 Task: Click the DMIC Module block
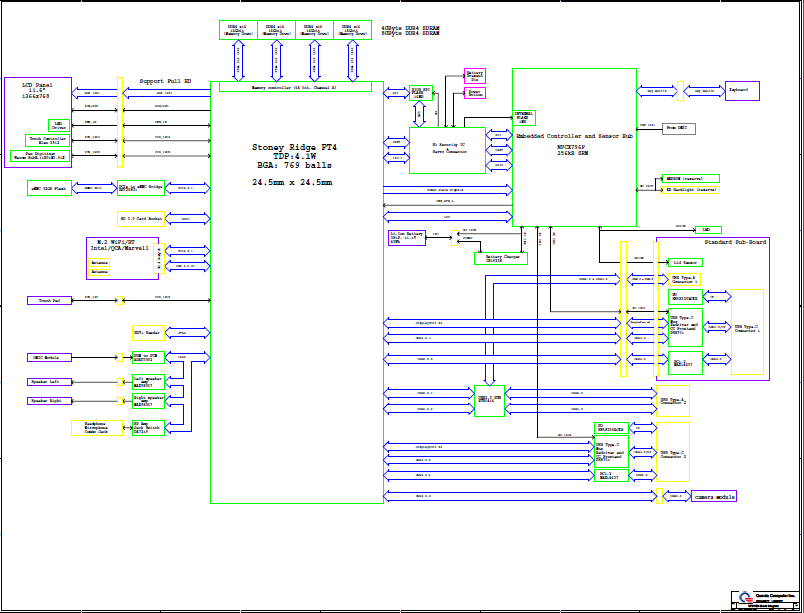(49, 357)
